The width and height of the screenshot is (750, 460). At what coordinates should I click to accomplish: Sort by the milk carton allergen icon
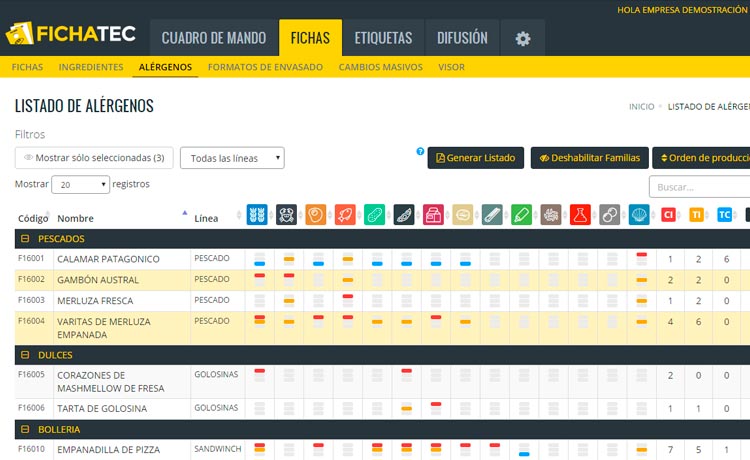[x=433, y=215]
